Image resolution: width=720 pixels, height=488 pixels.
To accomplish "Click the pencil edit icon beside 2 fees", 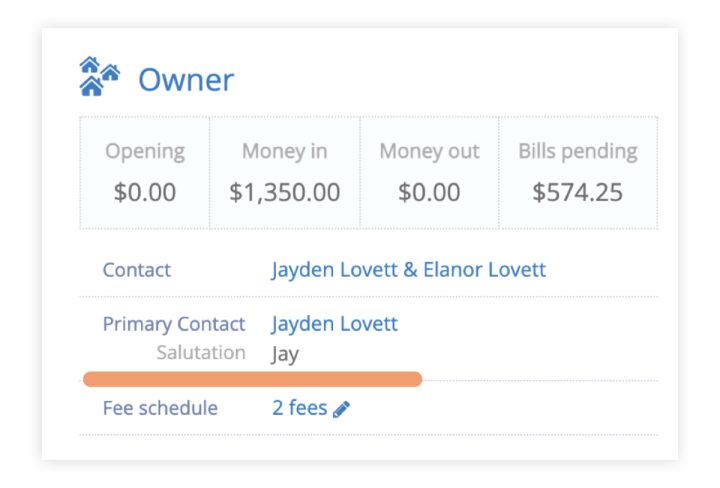I will pos(341,409).
